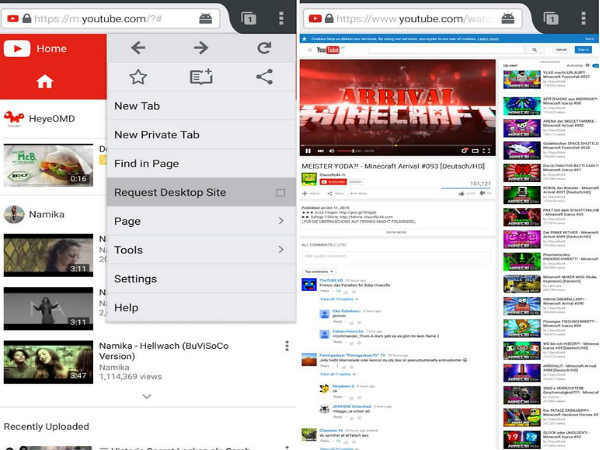Tap the share icon in the browser menu
This screenshot has width=600, height=450.
point(264,77)
